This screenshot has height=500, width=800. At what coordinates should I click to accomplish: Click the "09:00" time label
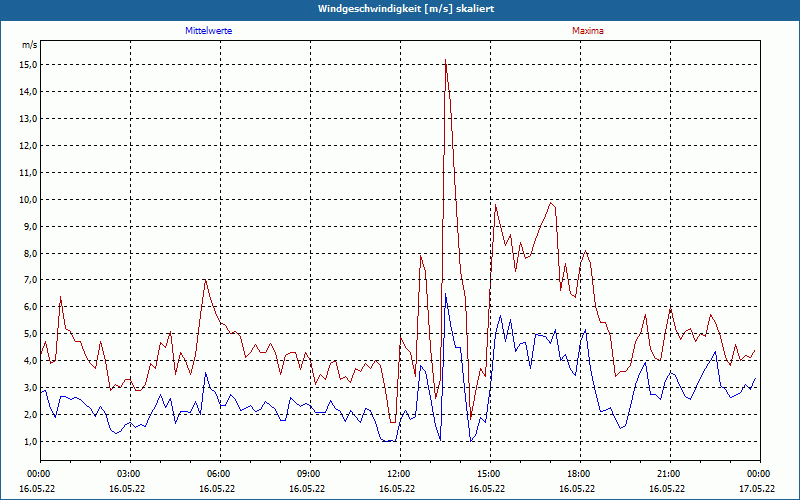coord(310,474)
